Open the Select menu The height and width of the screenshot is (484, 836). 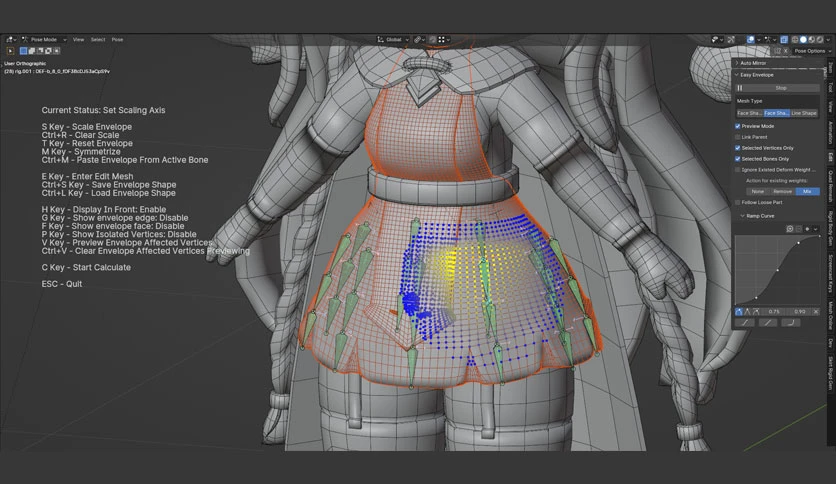[x=98, y=39]
